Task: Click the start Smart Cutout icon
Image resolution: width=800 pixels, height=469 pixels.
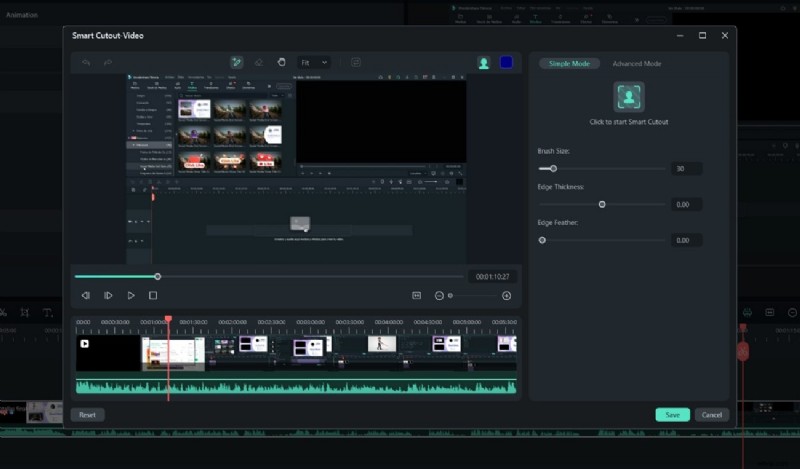Action: tap(629, 96)
